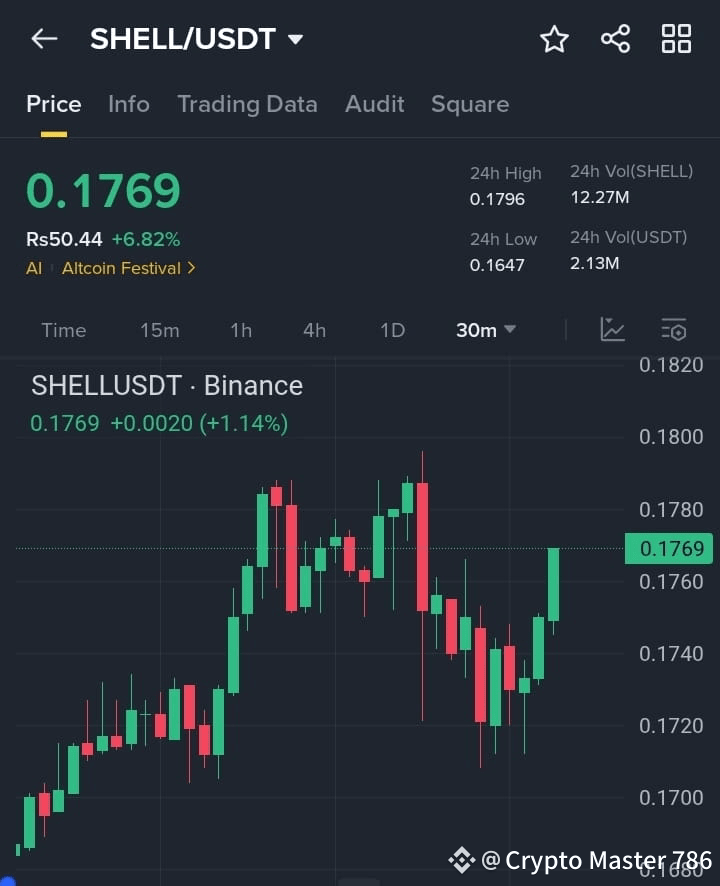The width and height of the screenshot is (720, 886).
Task: Expand the 30m interval dropdown
Action: 485,330
